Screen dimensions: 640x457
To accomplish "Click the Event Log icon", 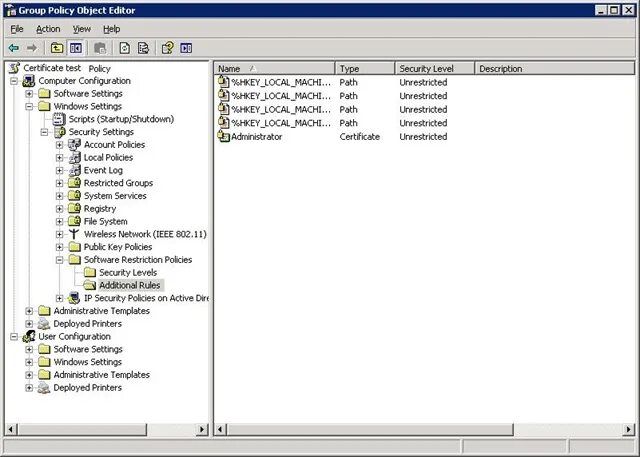I will (x=74, y=170).
